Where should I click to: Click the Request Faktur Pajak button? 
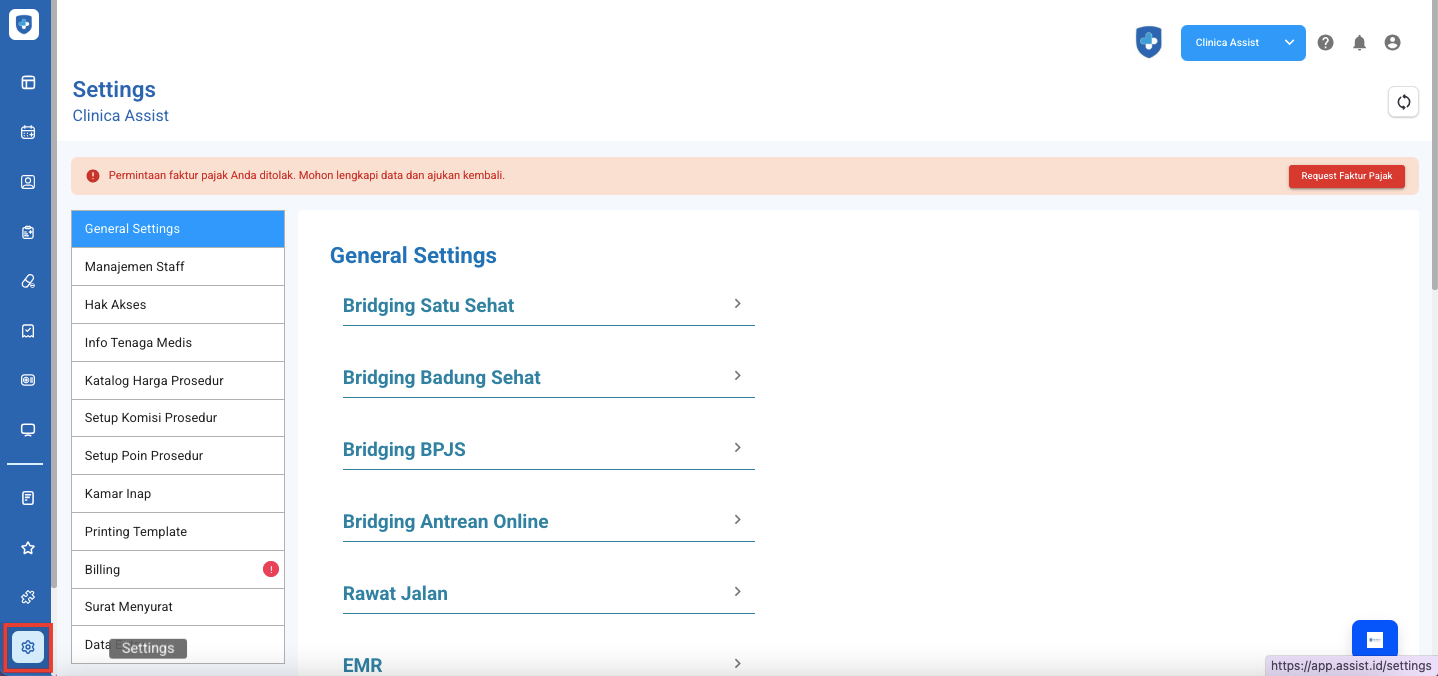[1346, 176]
